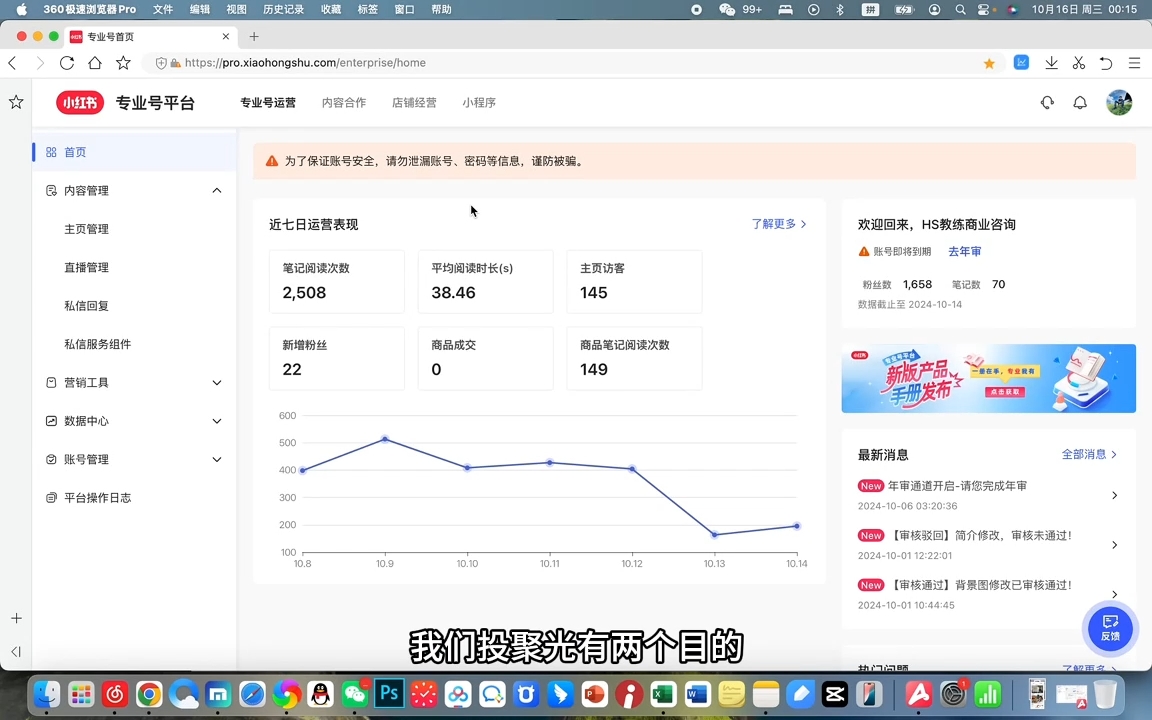This screenshot has width=1152, height=720.
Task: Open the notifications bell icon
Action: (1080, 102)
